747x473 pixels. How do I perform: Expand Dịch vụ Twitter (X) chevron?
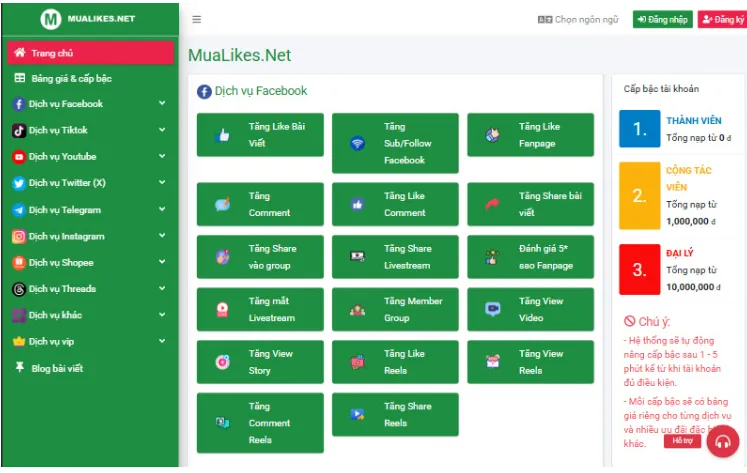tap(162, 182)
